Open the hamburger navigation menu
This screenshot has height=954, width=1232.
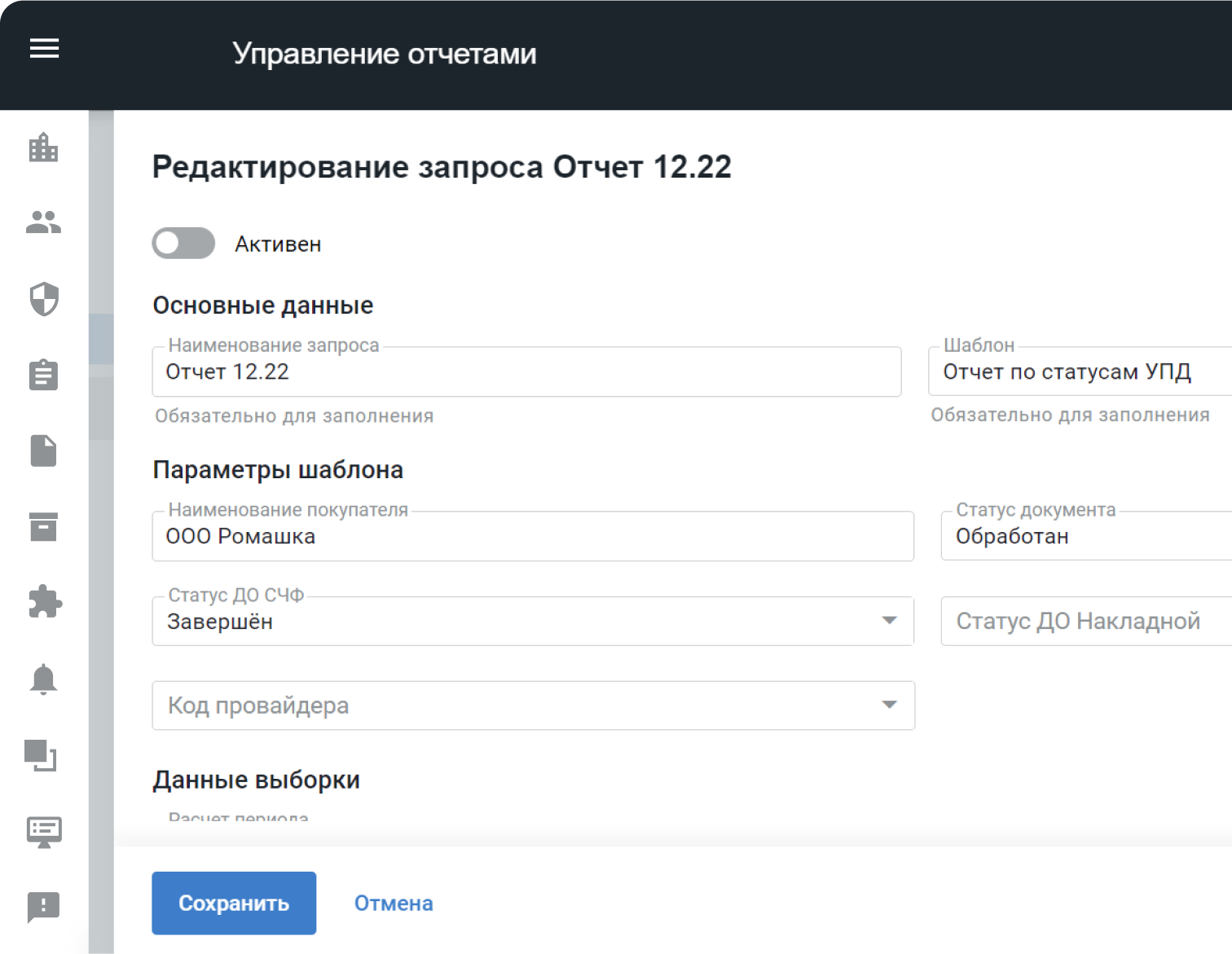point(44,49)
